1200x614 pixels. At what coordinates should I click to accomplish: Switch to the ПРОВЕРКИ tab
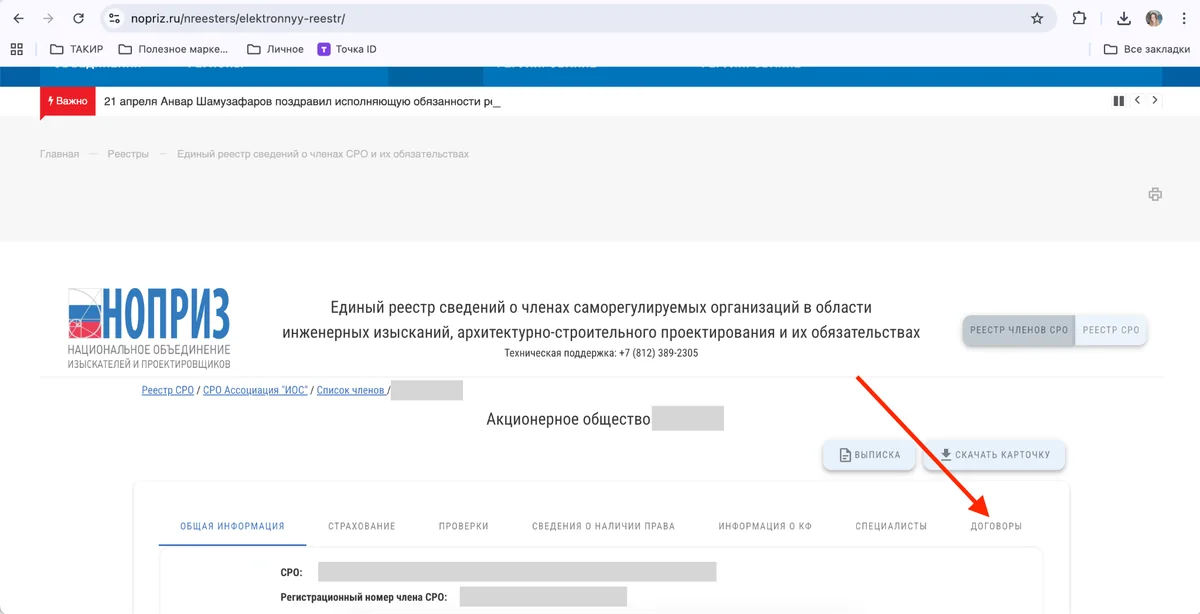click(x=464, y=526)
